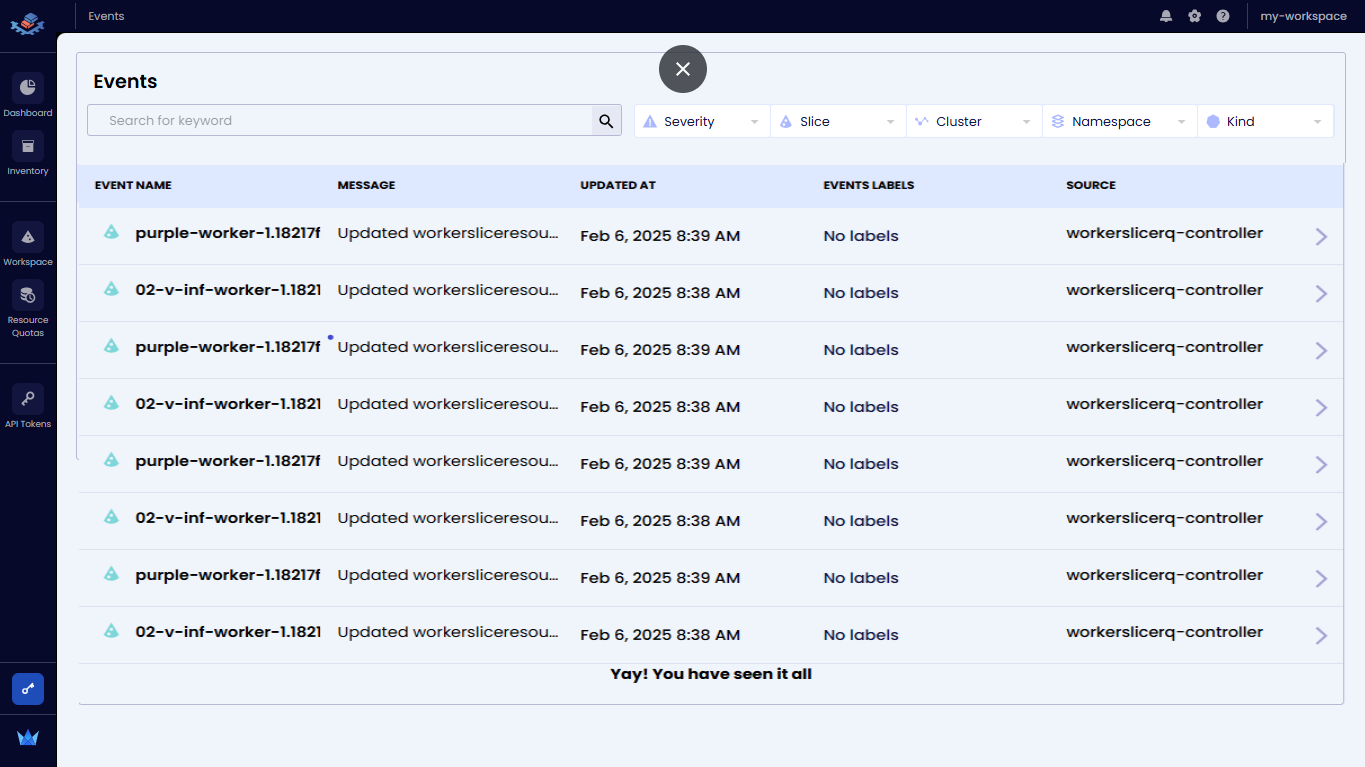Viewport: 1365px width, 767px height.
Task: Click the notifications bell icon
Action: coord(1166,16)
